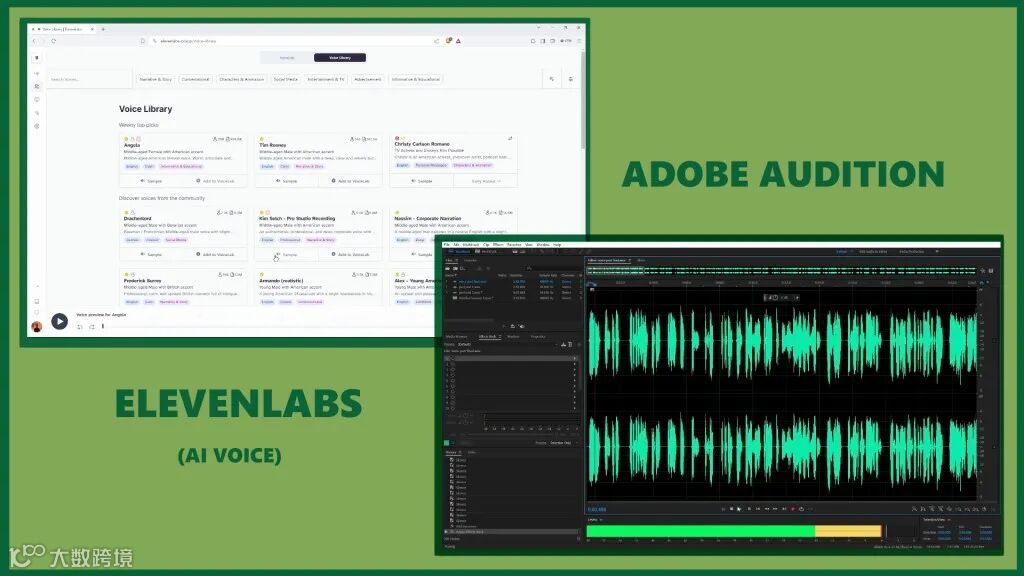Screen dimensions: 1024x576
Task: Open the Effects menu in Audition
Action: coord(498,245)
